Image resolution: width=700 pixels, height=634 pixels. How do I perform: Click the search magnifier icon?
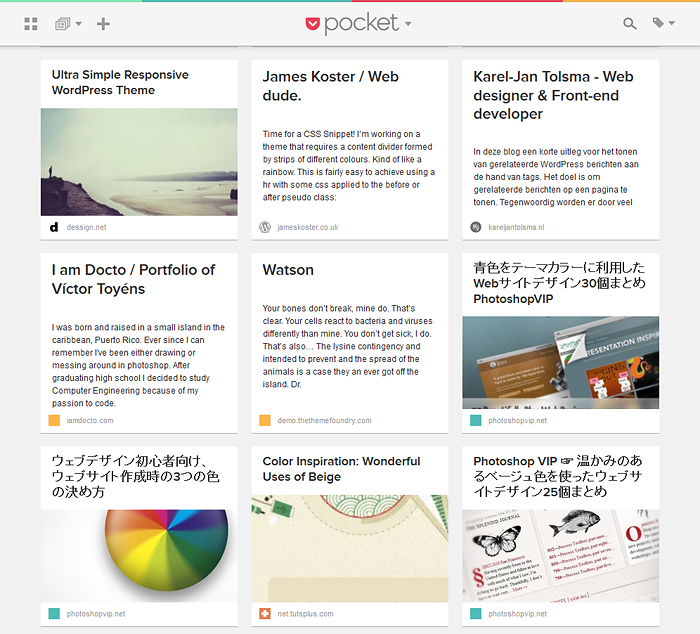pyautogui.click(x=629, y=24)
